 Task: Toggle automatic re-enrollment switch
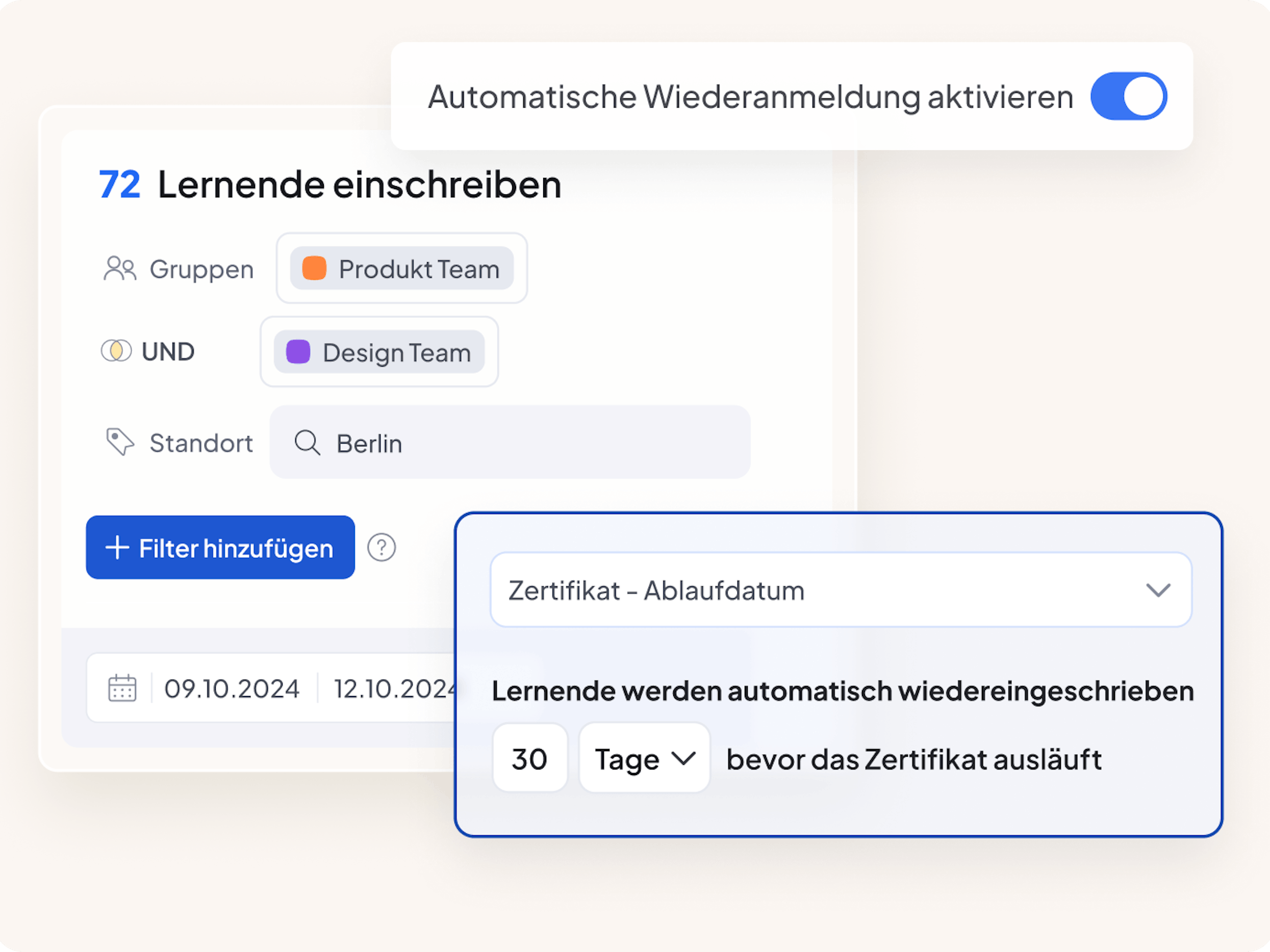click(1128, 96)
